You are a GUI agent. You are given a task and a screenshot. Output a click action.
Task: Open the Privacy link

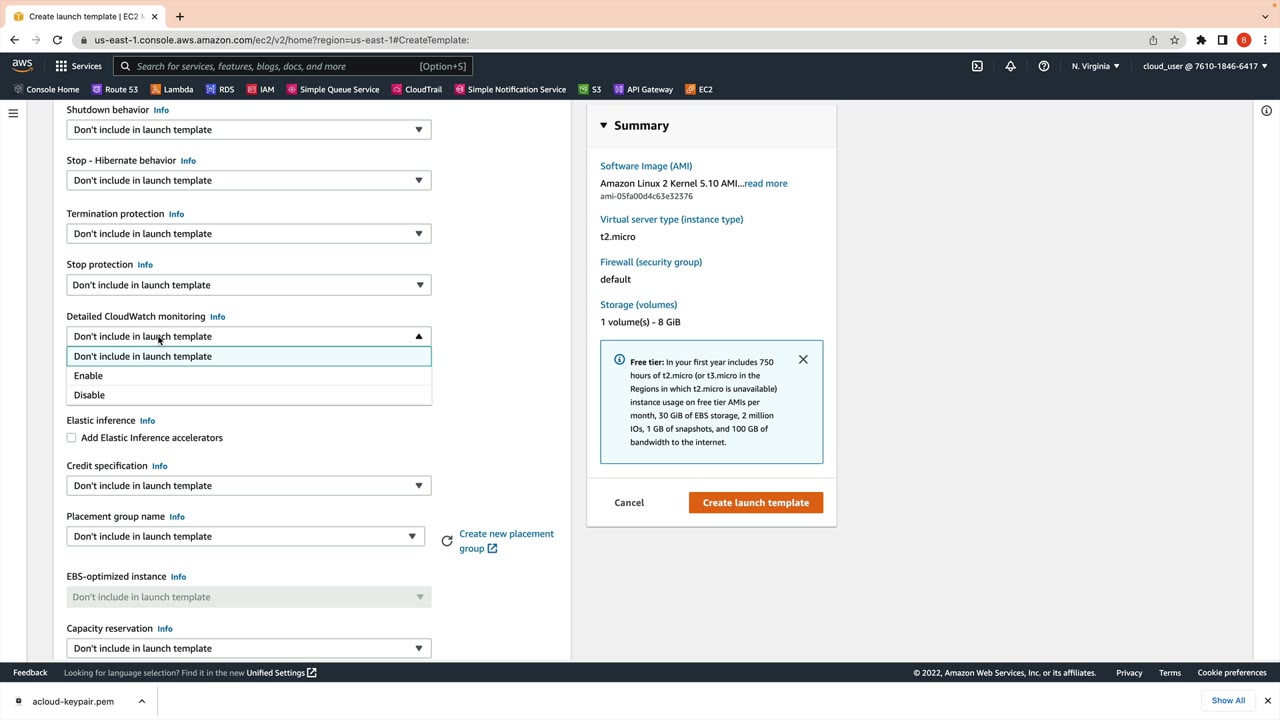(x=1129, y=673)
